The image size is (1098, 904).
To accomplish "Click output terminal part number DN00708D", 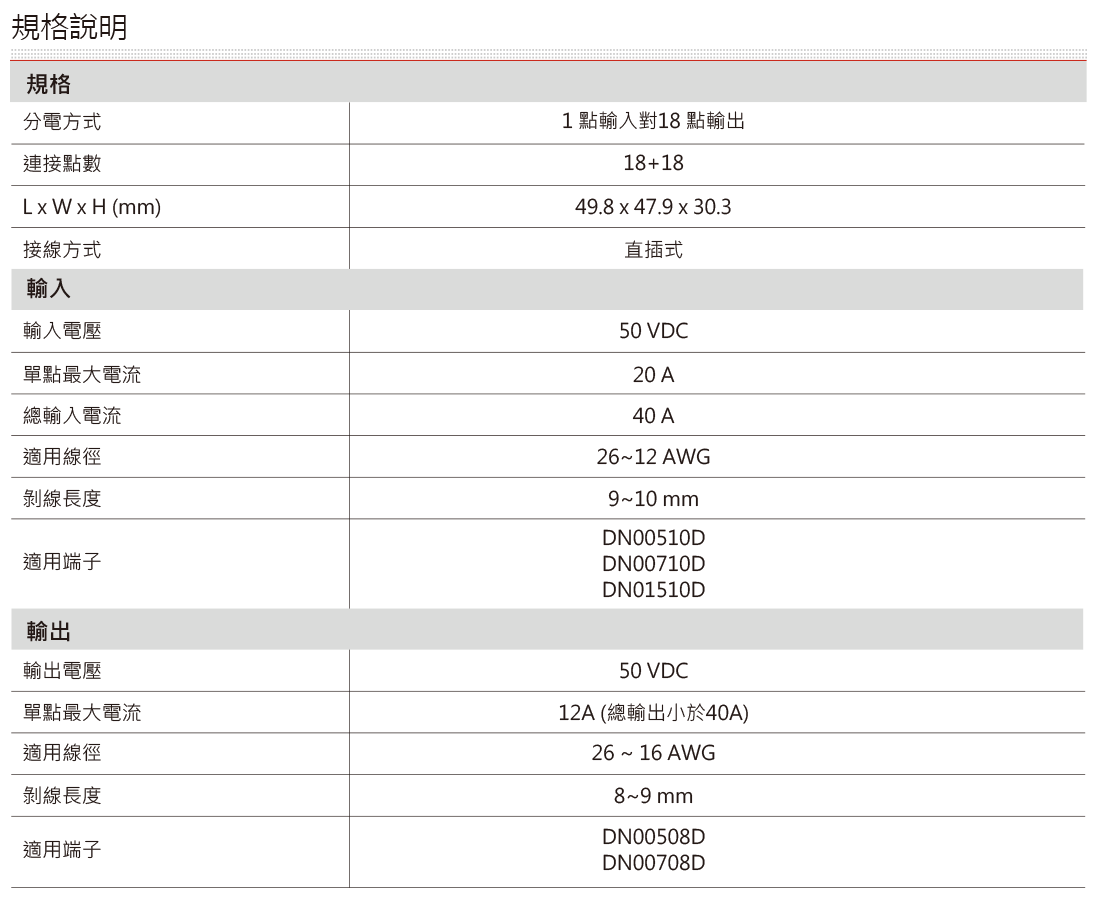I will tap(653, 862).
